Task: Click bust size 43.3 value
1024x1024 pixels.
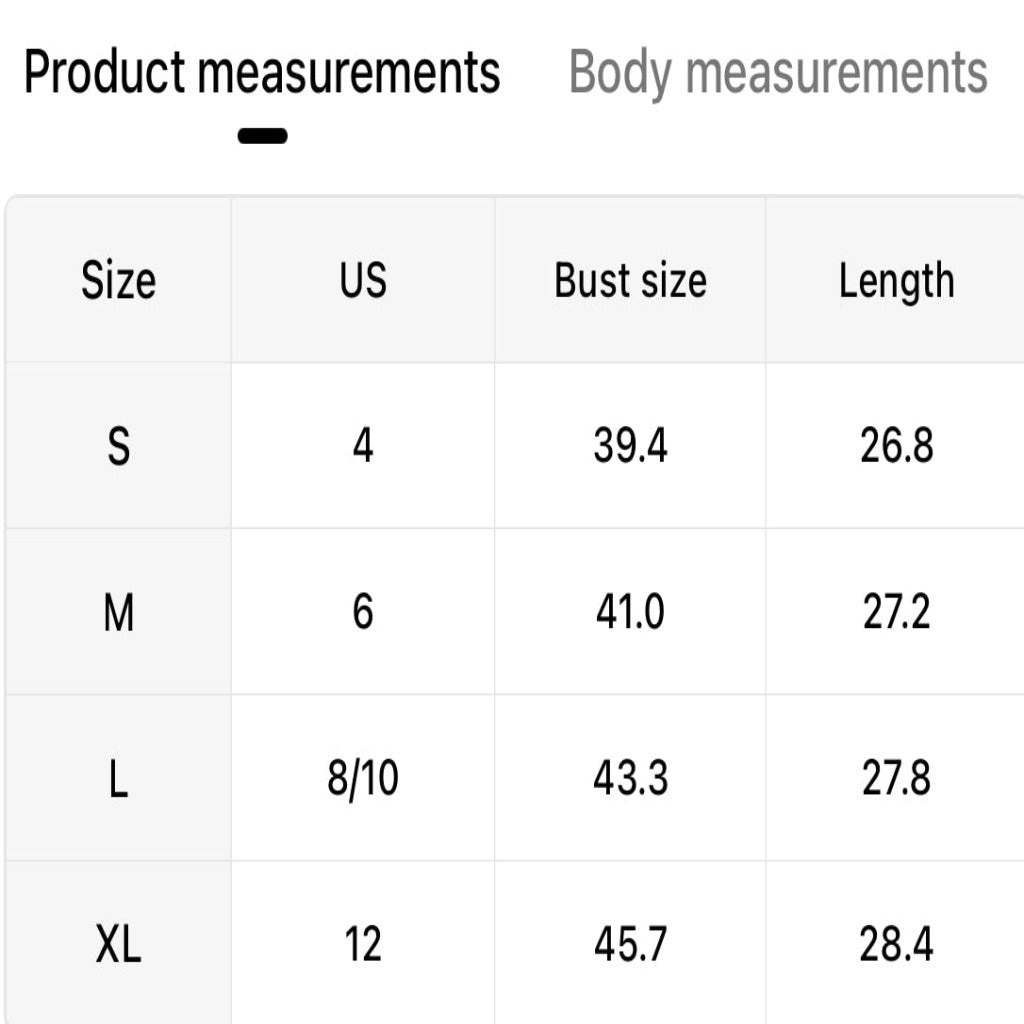Action: point(630,778)
